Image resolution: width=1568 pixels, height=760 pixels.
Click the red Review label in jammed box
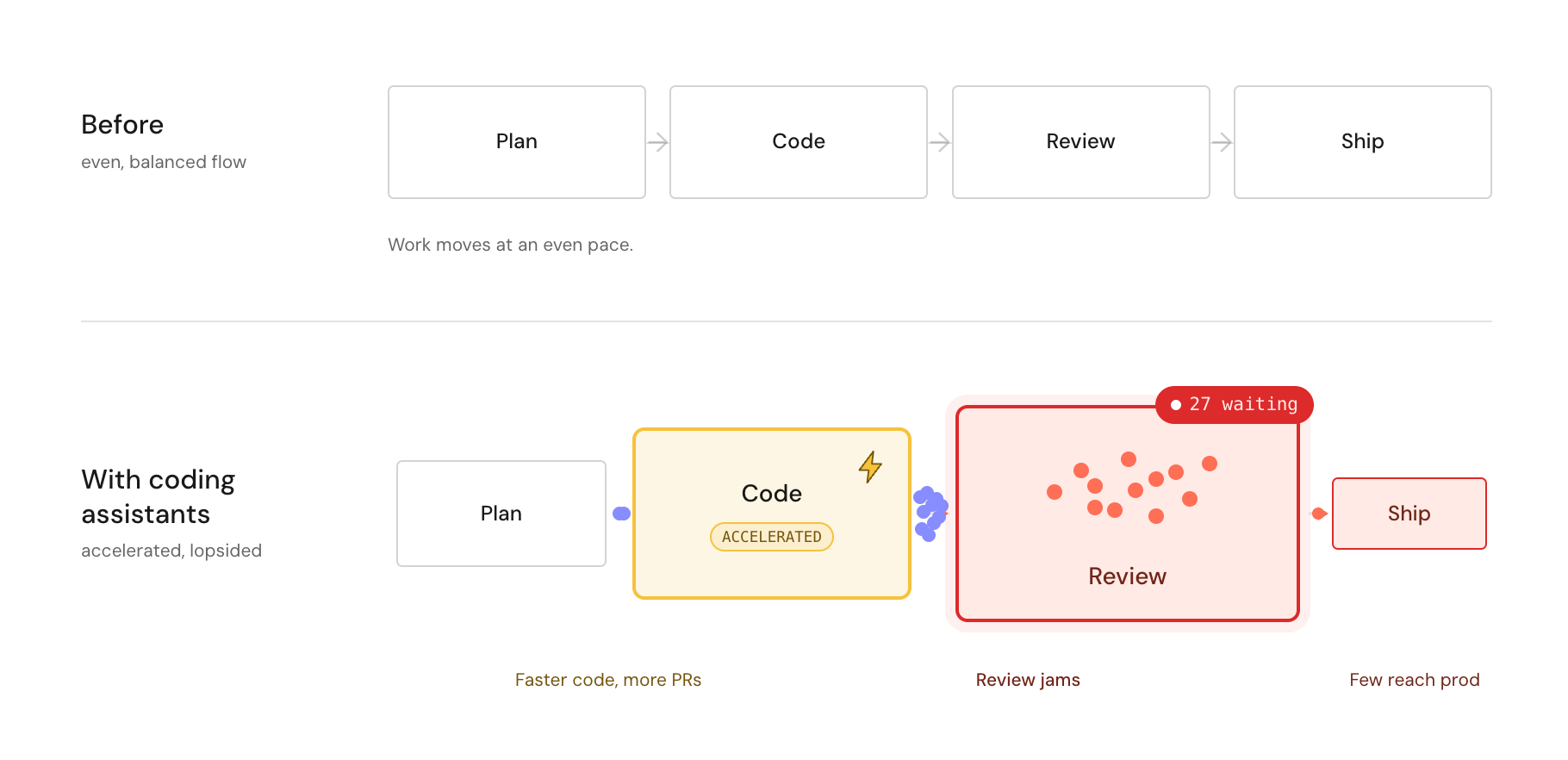1127,576
